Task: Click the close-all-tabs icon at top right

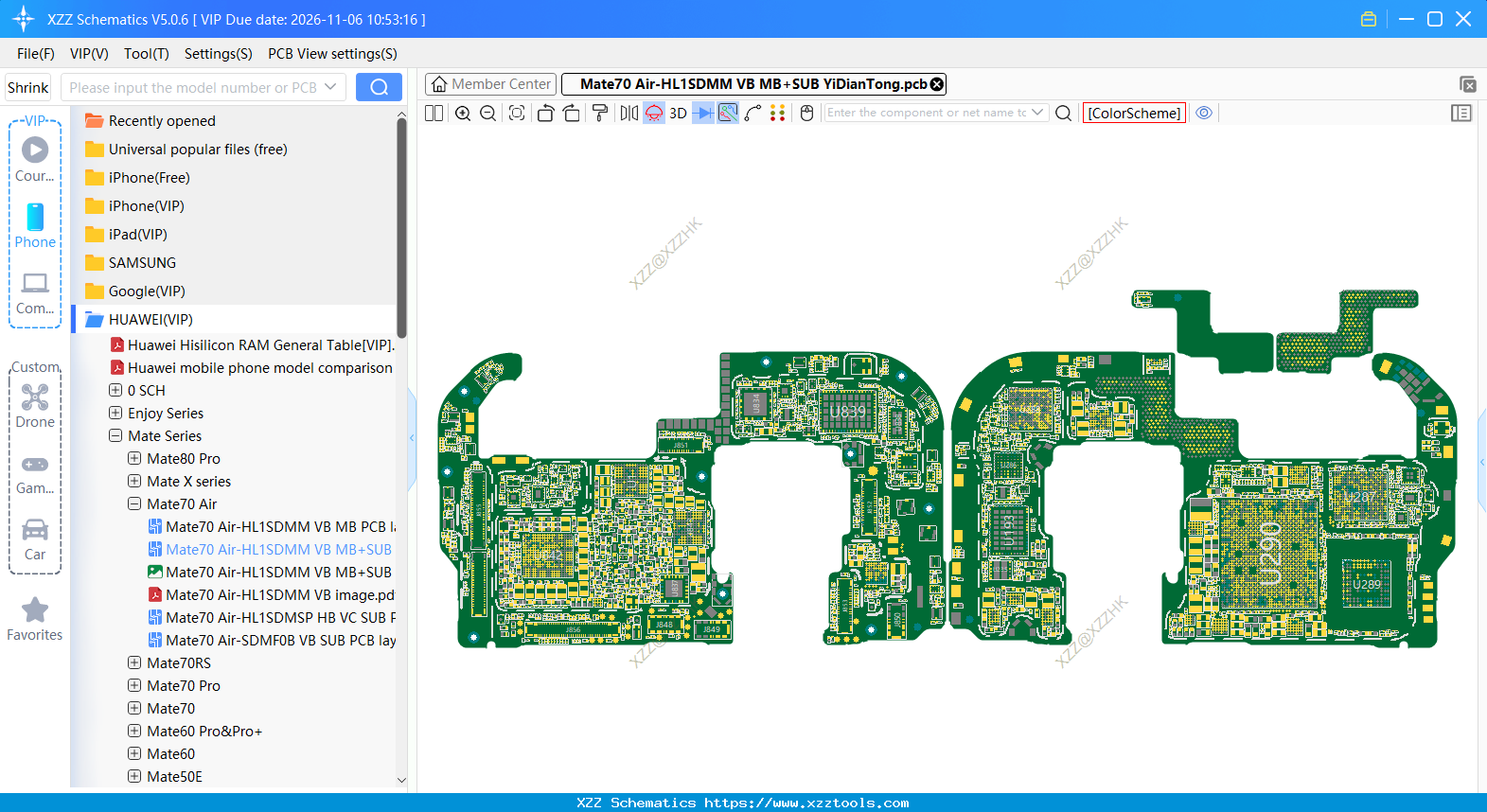Action: coord(1468,85)
